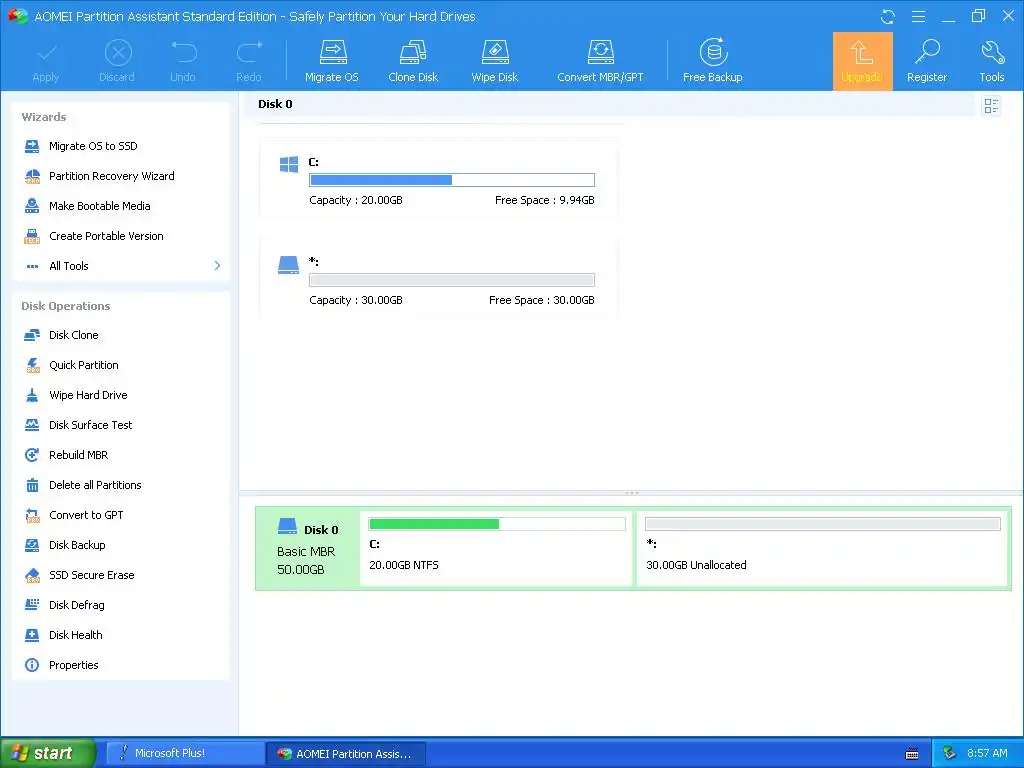Click C: blue capacity usage bar
Image resolution: width=1024 pixels, height=768 pixels.
click(x=452, y=180)
